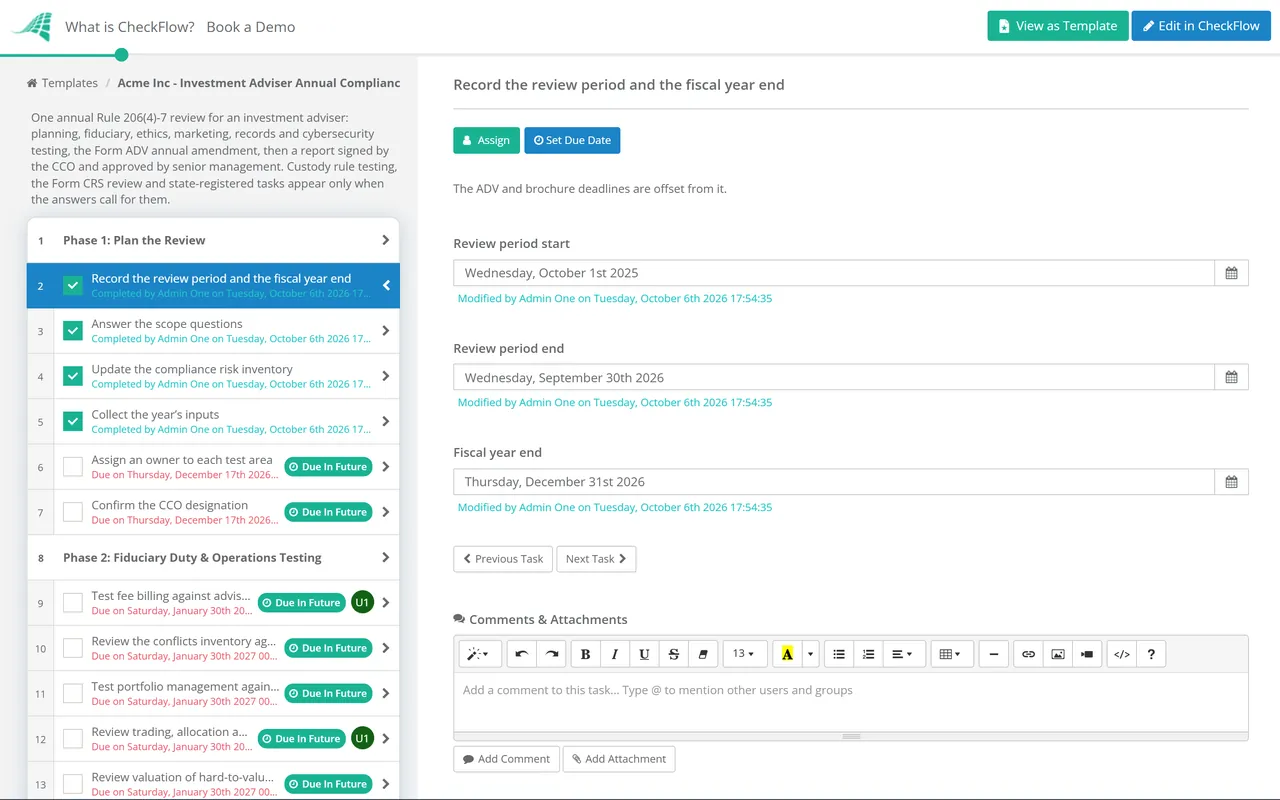Image resolution: width=1280 pixels, height=800 pixels.
Task: Click the Next Task button
Action: point(597,559)
